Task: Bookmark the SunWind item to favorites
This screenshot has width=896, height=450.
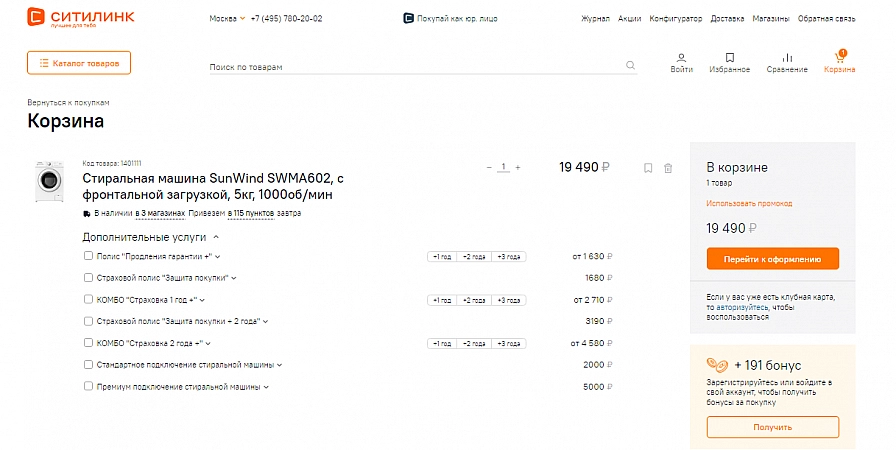Action: [x=648, y=168]
